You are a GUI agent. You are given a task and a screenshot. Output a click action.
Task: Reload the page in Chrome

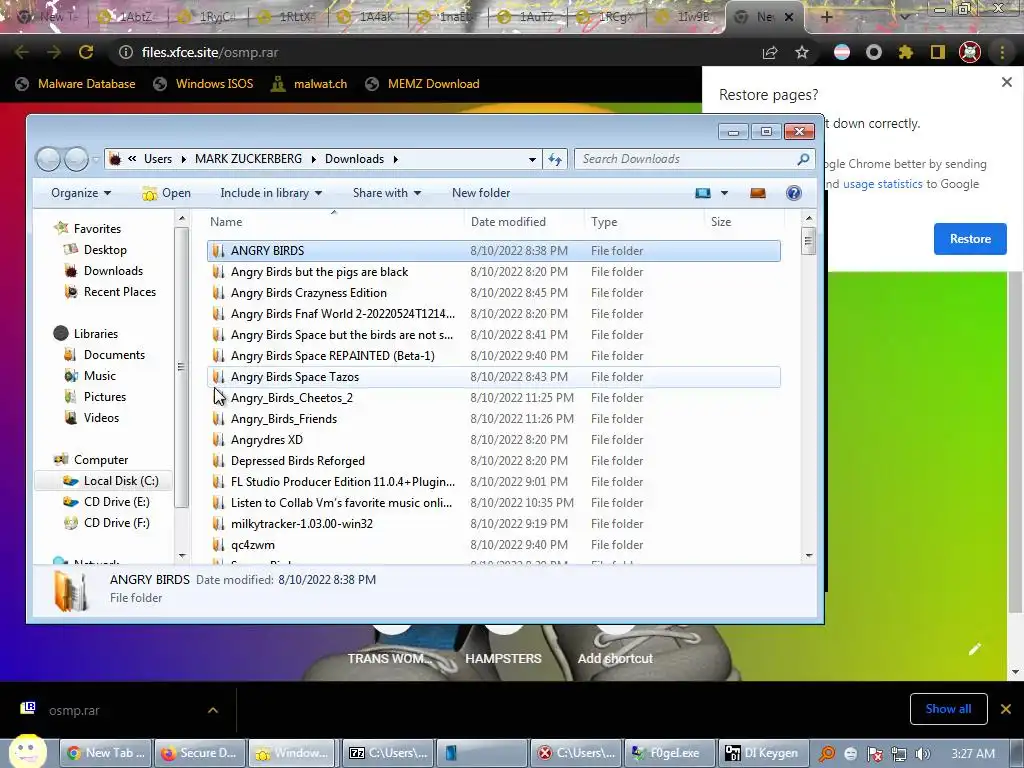pyautogui.click(x=86, y=52)
